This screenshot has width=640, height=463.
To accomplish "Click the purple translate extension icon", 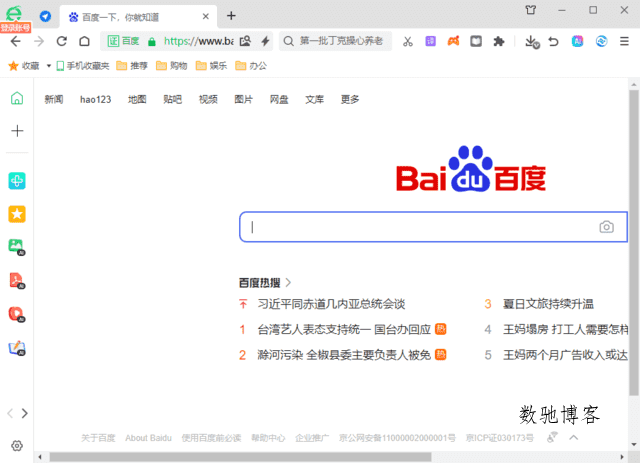I will click(x=431, y=41).
